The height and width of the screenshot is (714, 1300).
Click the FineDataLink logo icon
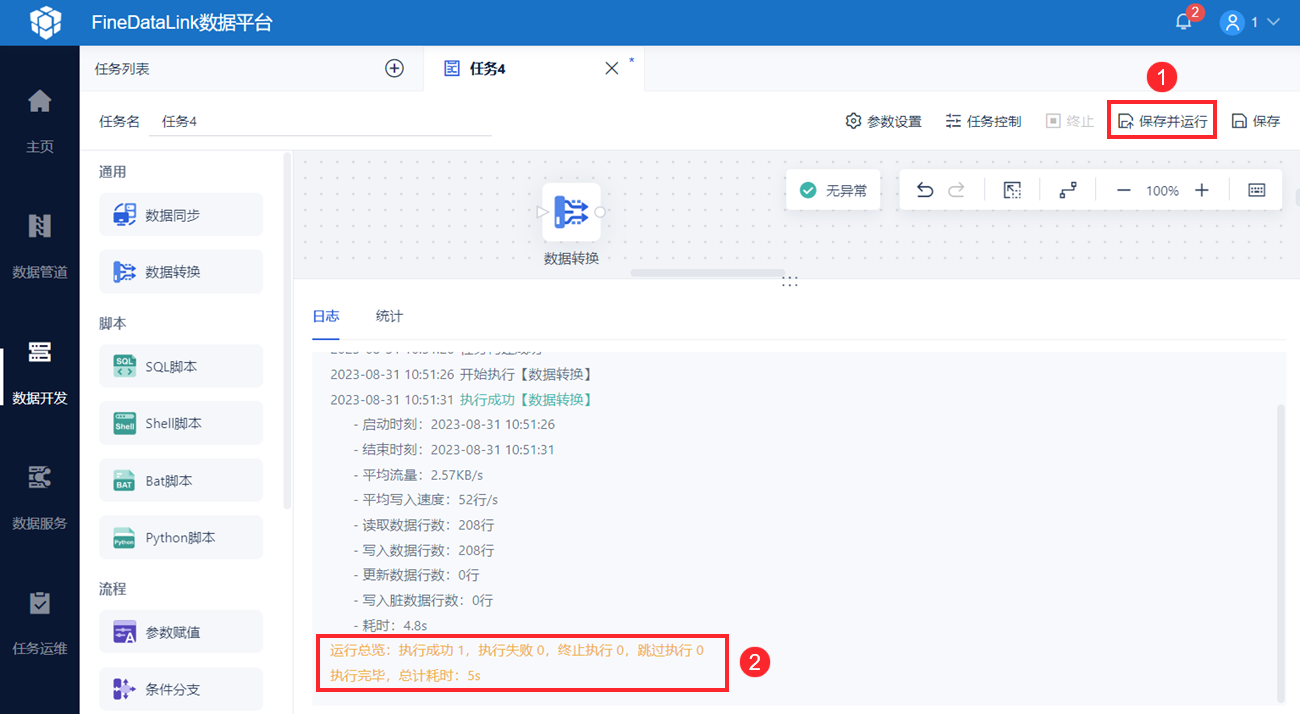coord(45,21)
